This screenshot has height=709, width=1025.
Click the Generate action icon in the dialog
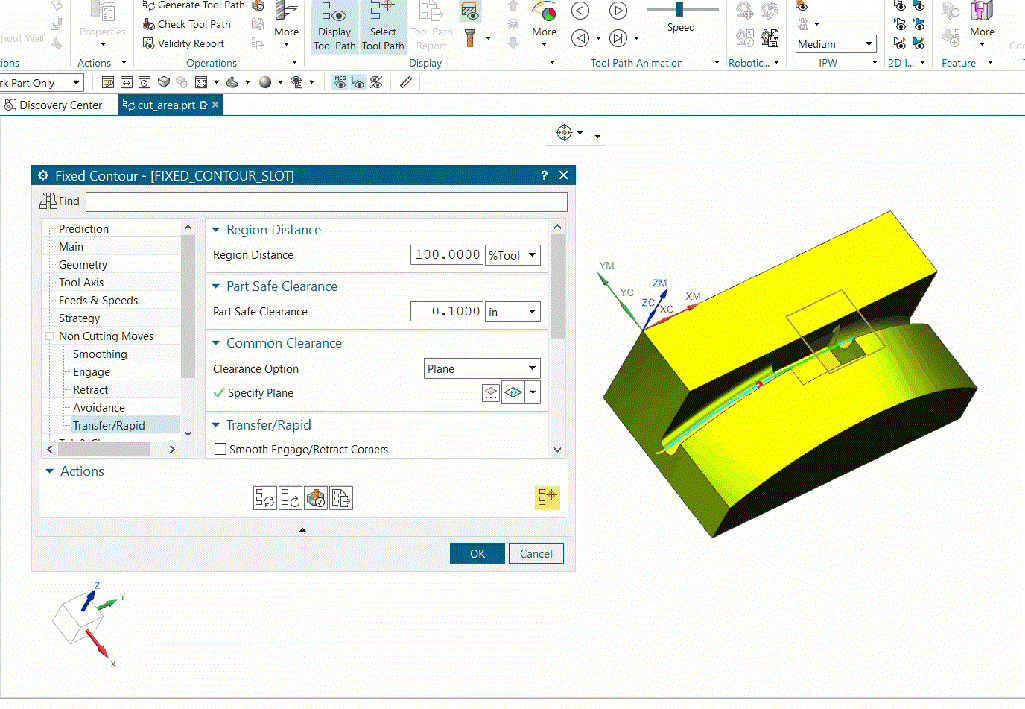[x=265, y=497]
